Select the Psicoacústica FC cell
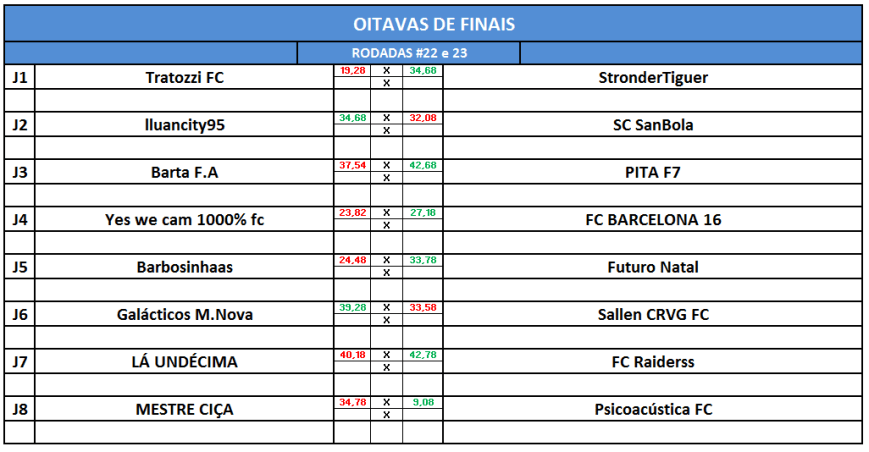Screen dimensions: 869x452 tap(653, 409)
